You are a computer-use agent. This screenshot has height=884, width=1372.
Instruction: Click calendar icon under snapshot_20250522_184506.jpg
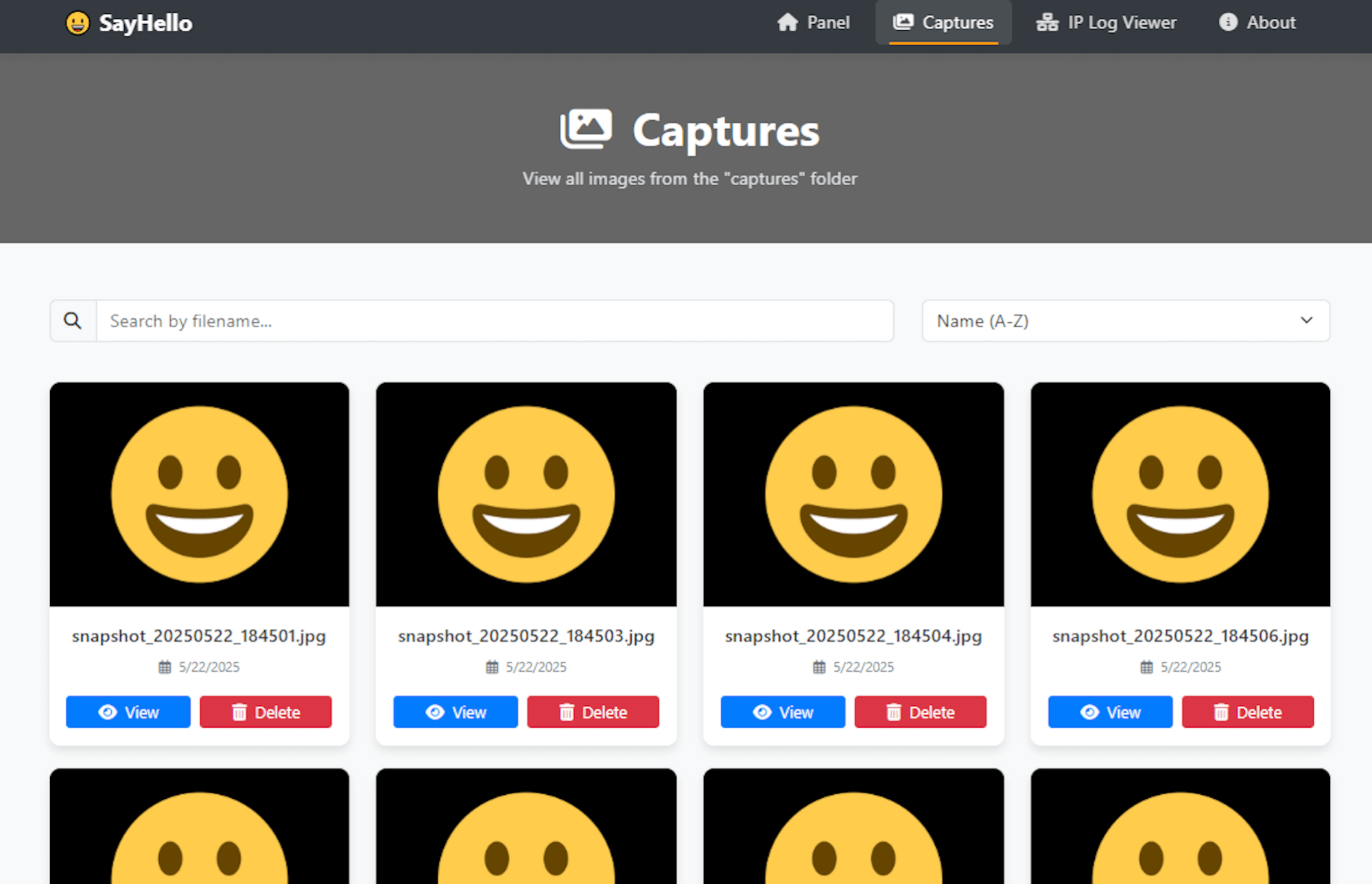[x=1147, y=667]
